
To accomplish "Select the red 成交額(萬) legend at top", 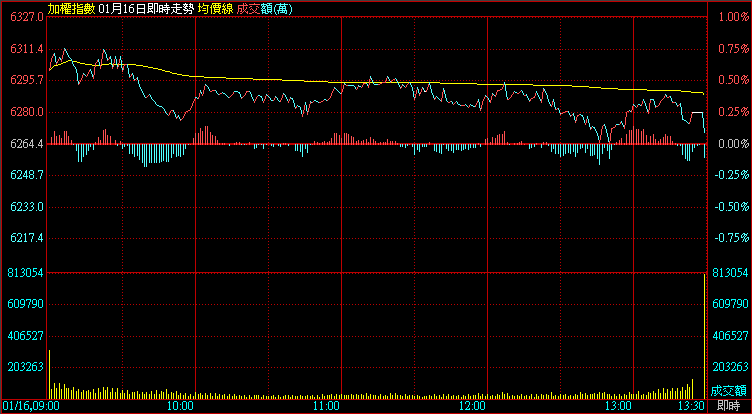I will coord(263,8).
